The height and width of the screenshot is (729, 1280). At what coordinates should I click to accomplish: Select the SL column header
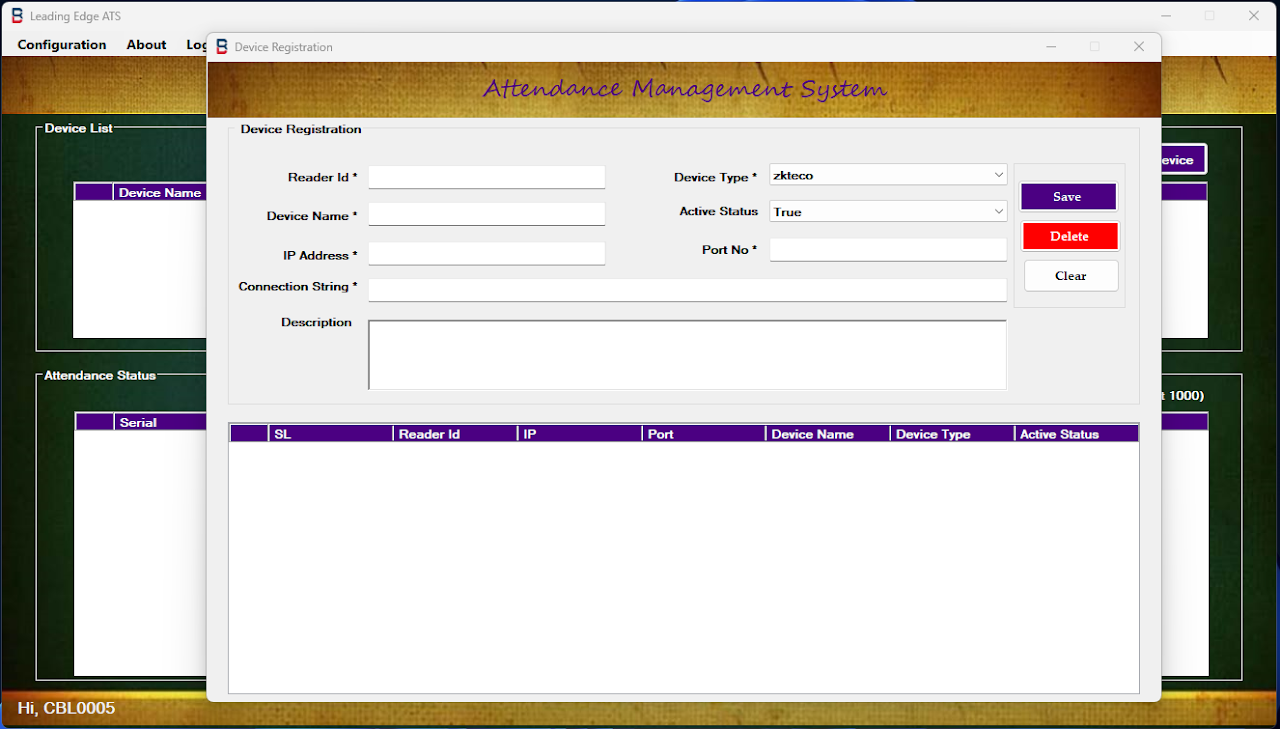point(330,434)
